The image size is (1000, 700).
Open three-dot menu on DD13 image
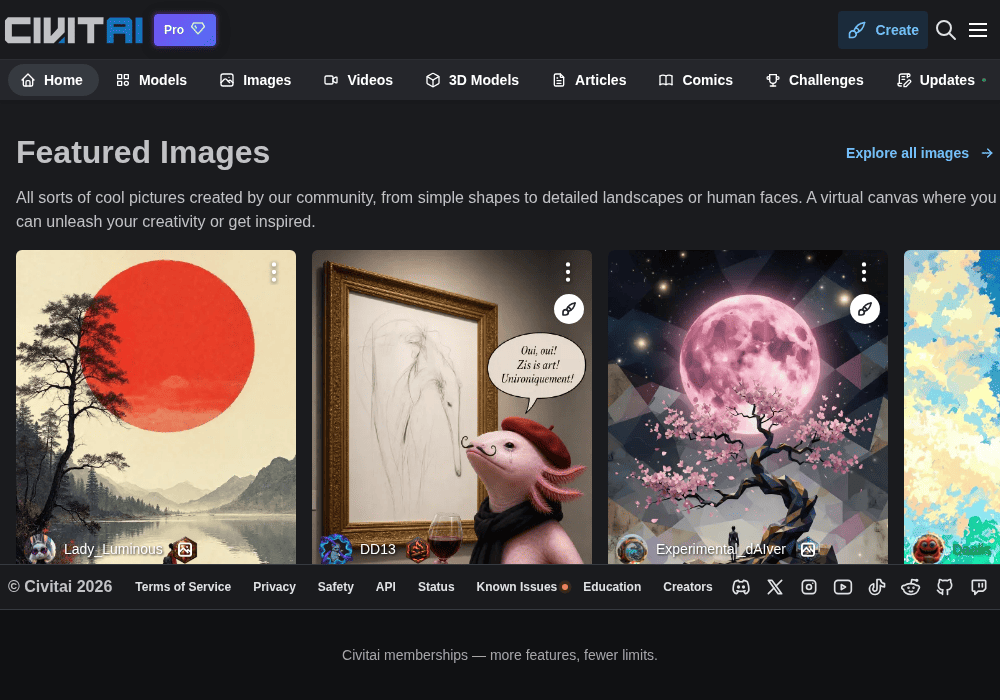coord(568,272)
